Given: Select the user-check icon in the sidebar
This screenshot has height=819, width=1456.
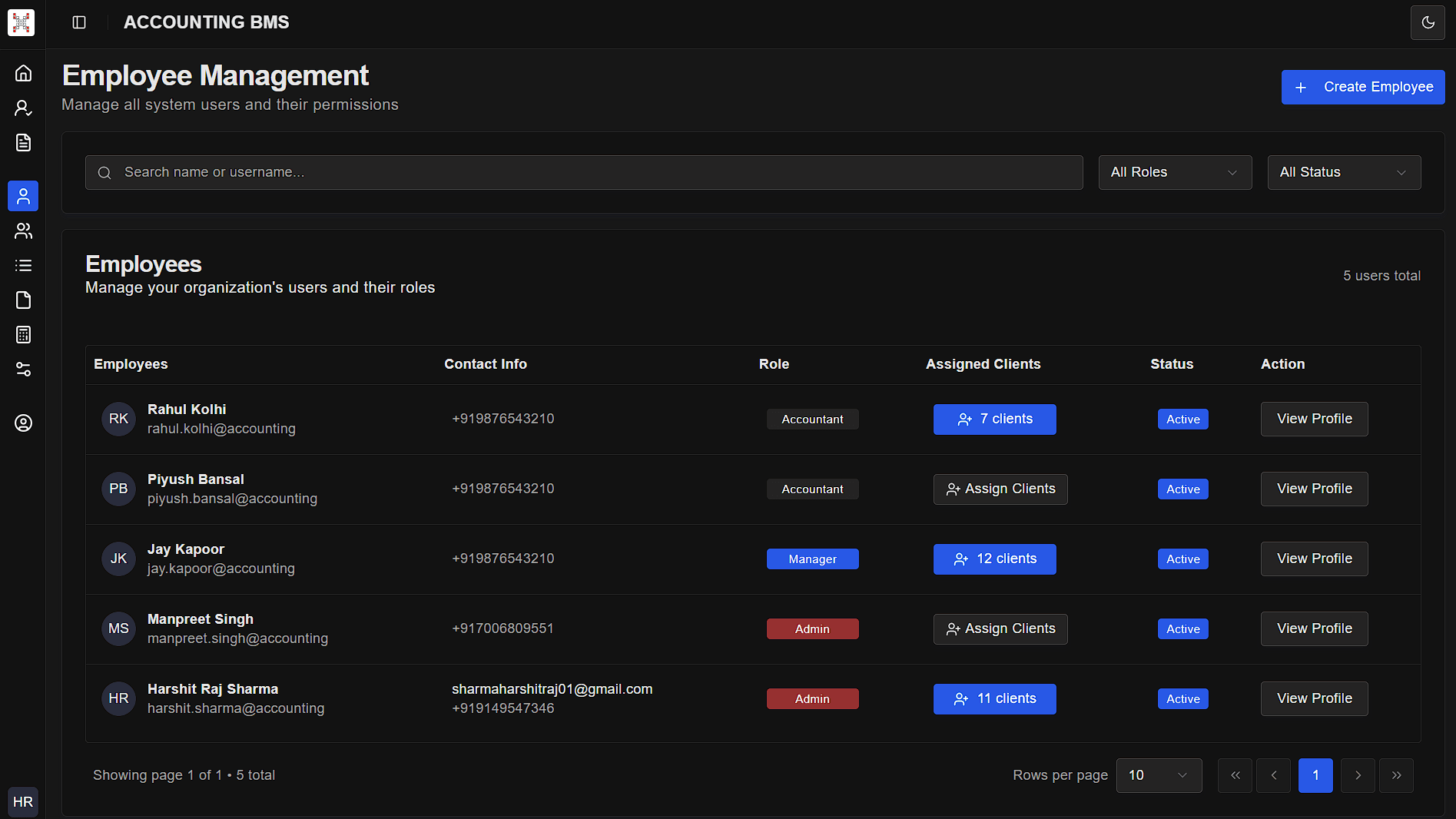Looking at the screenshot, I should click(x=22, y=108).
